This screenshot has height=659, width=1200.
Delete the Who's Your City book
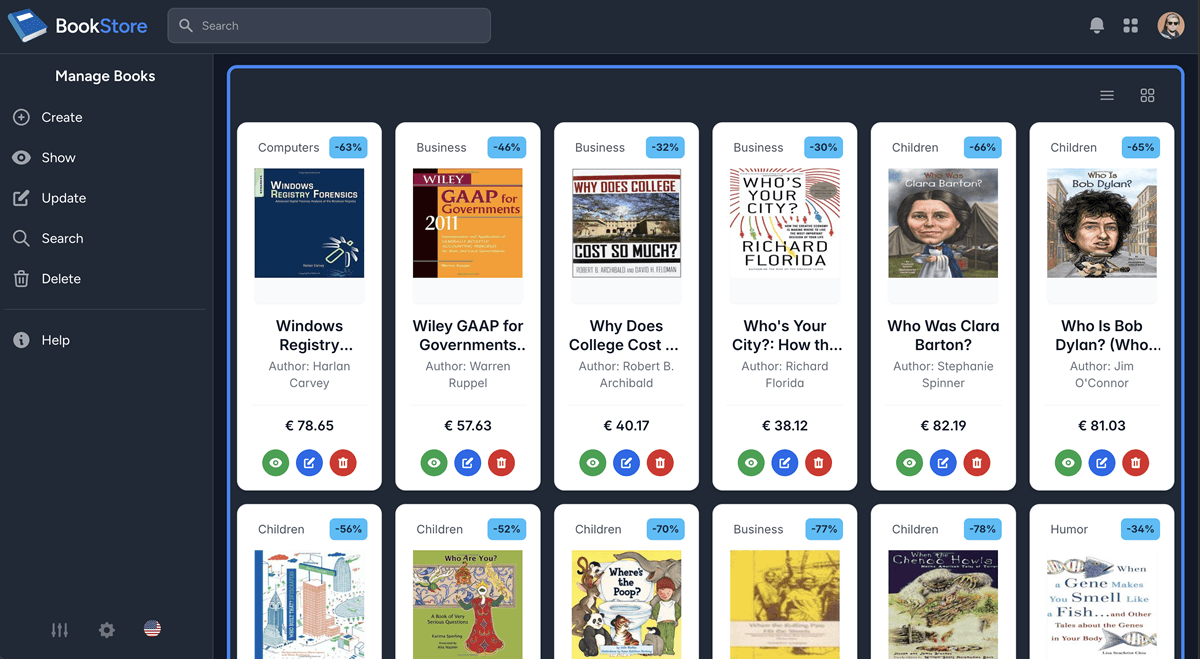click(x=819, y=463)
